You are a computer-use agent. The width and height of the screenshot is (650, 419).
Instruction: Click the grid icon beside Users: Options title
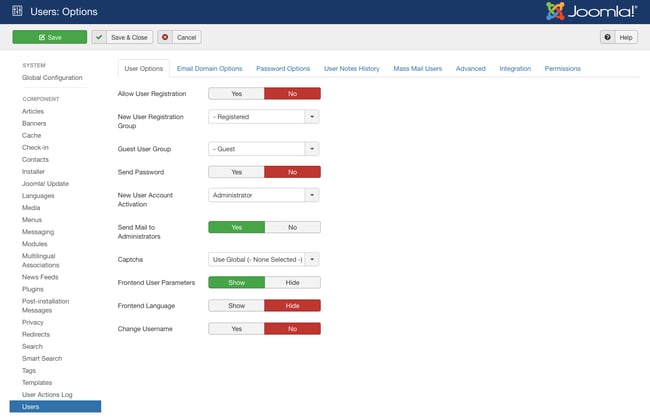point(17,11)
